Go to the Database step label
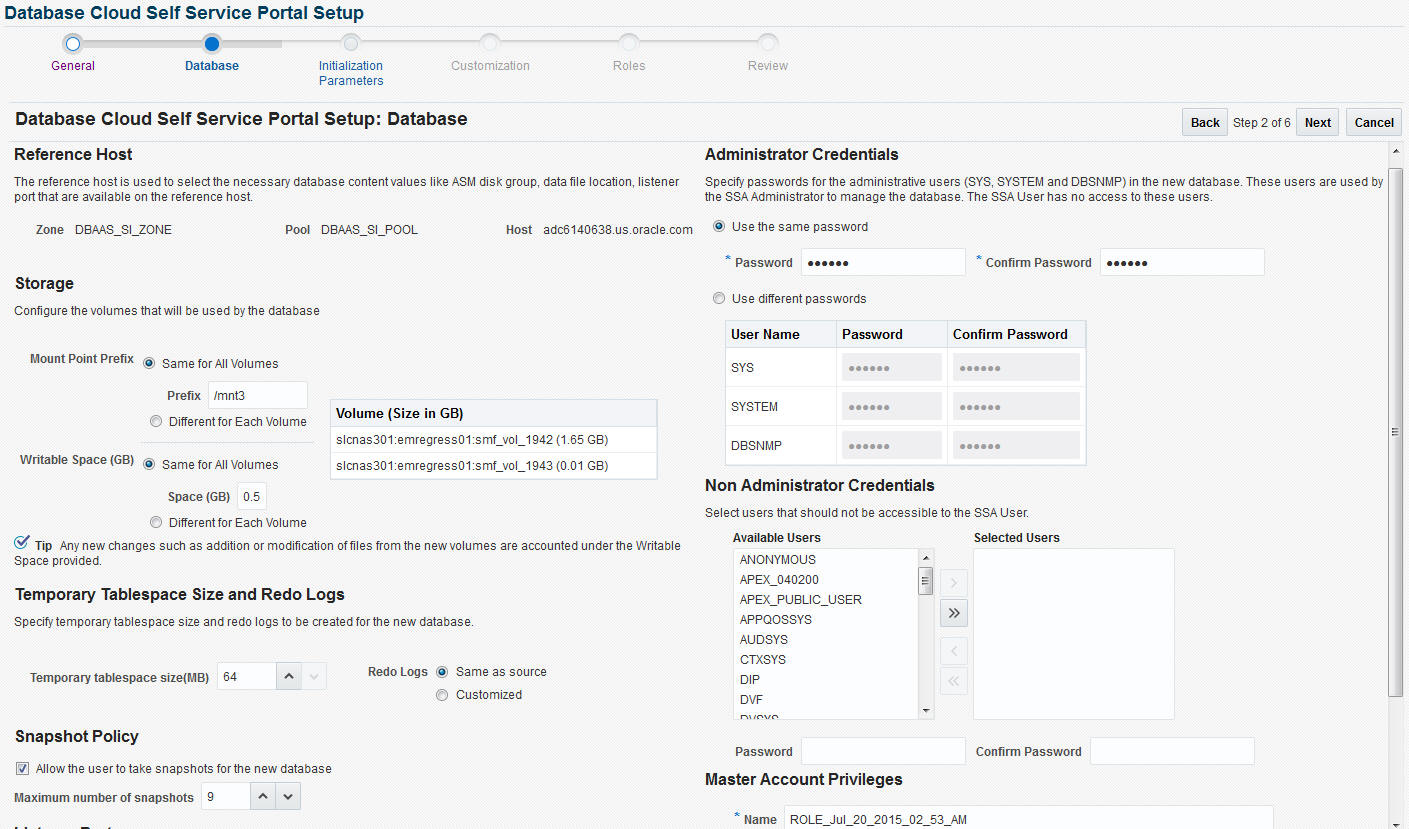Viewport: 1409px width, 829px height. 212,66
